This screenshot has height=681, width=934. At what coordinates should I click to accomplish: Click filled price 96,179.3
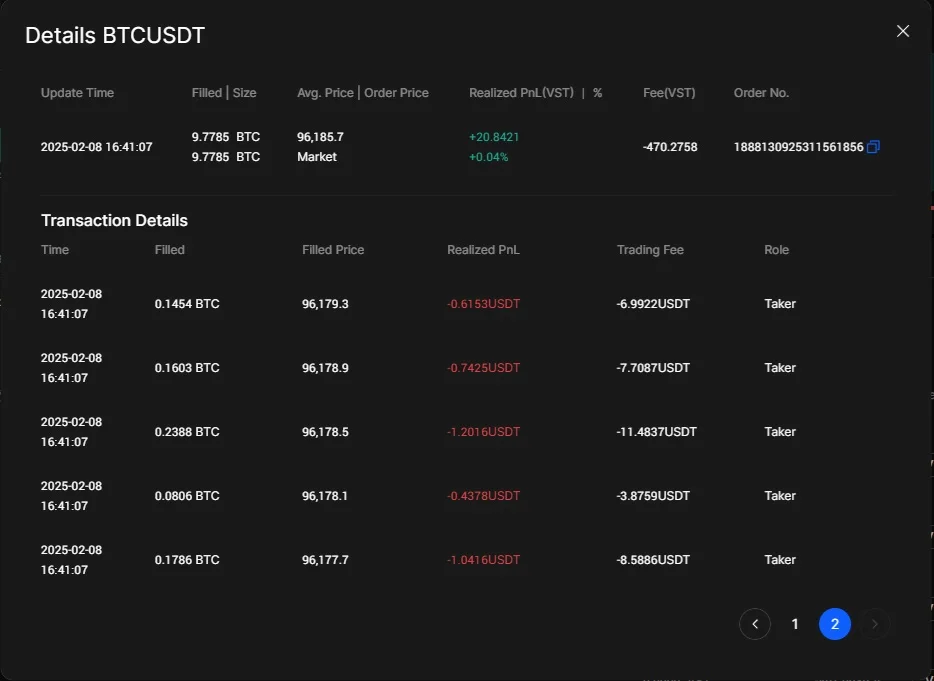(325, 304)
